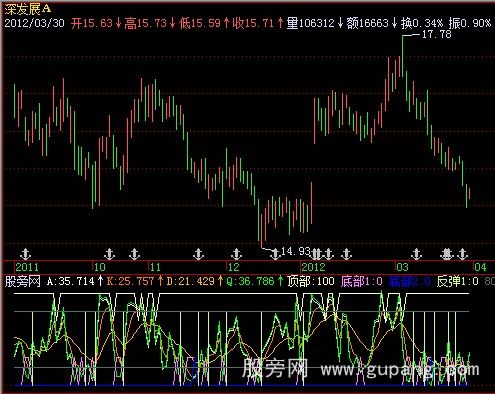Screen dimensions: 495x394
Task: Select the 2011 year label on the time axis
Action: (27, 267)
